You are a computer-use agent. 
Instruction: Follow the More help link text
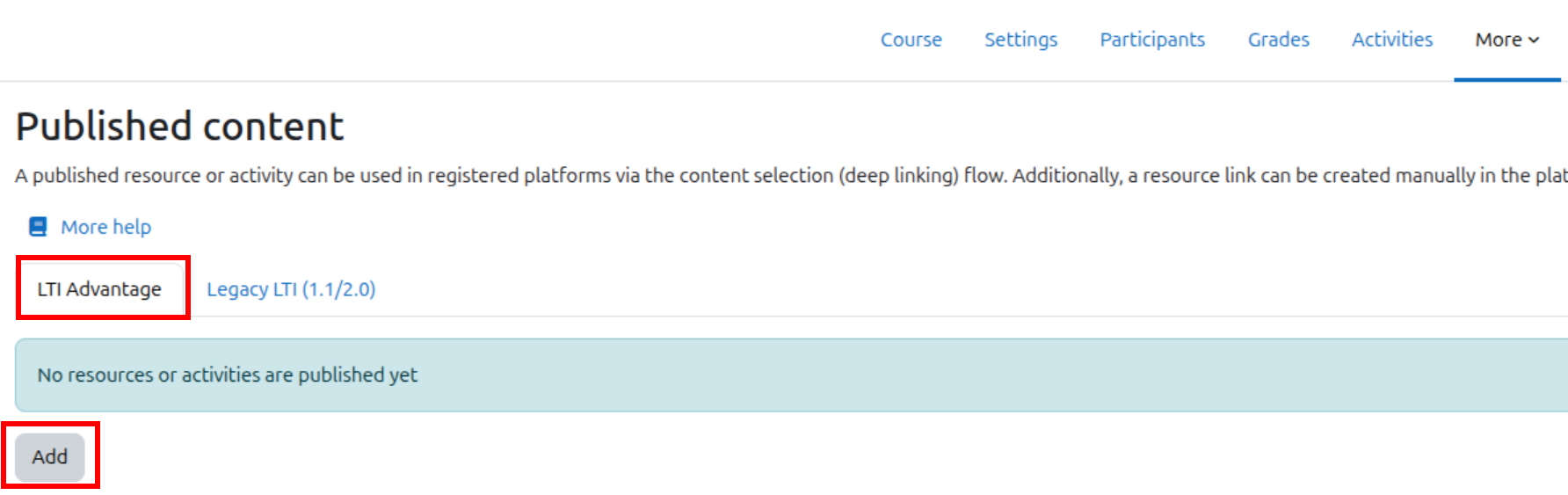click(105, 227)
